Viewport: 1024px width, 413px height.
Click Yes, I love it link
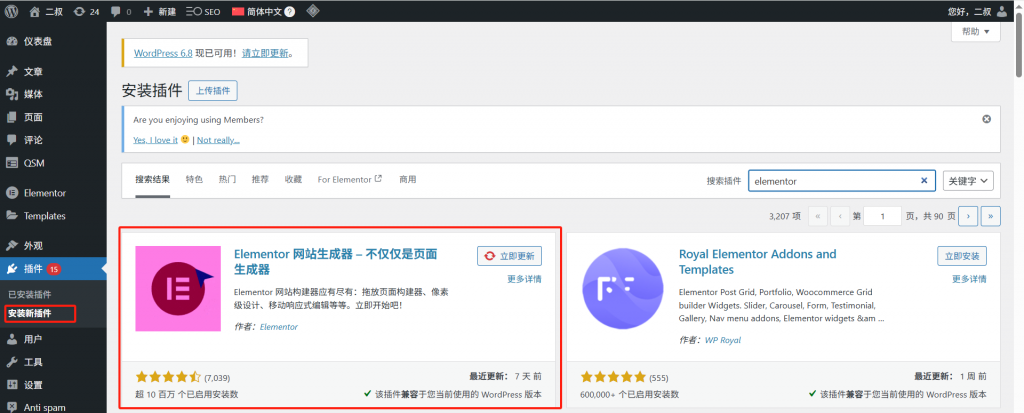[155, 140]
